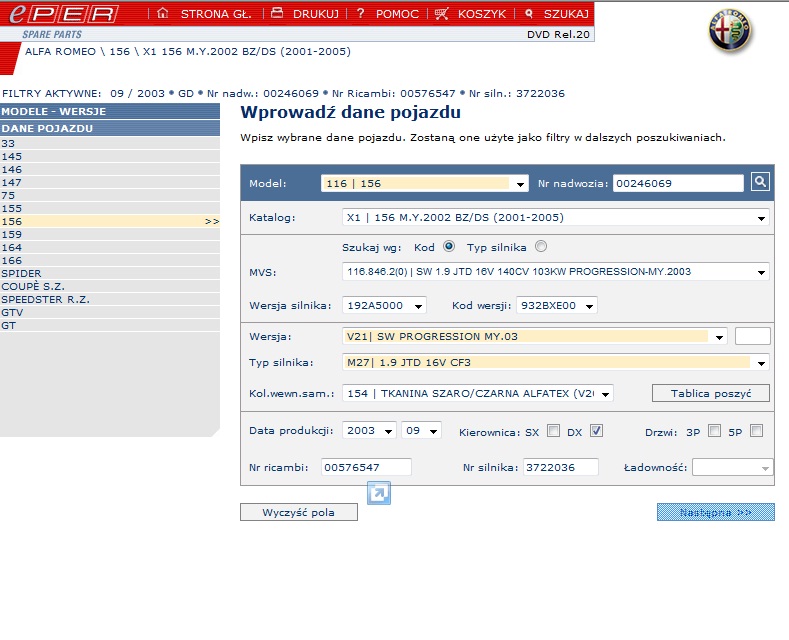Image resolution: width=789 pixels, height=640 pixels.
Task: Open the Katalog dropdown
Action: pyautogui.click(x=556, y=218)
